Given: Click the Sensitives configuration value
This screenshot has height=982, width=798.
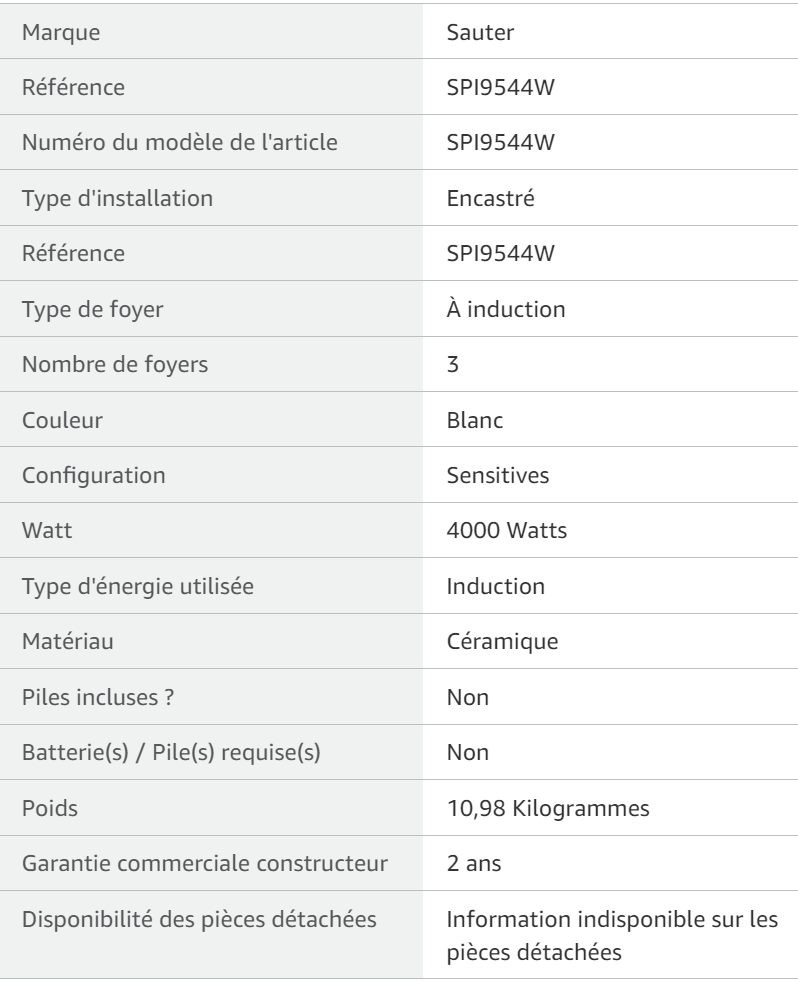Looking at the screenshot, I should (498, 475).
